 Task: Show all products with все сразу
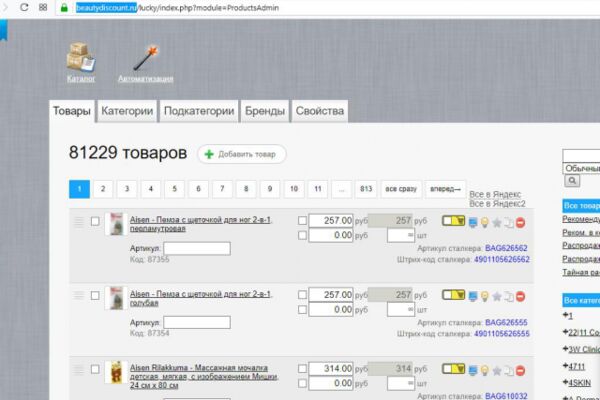click(401, 189)
